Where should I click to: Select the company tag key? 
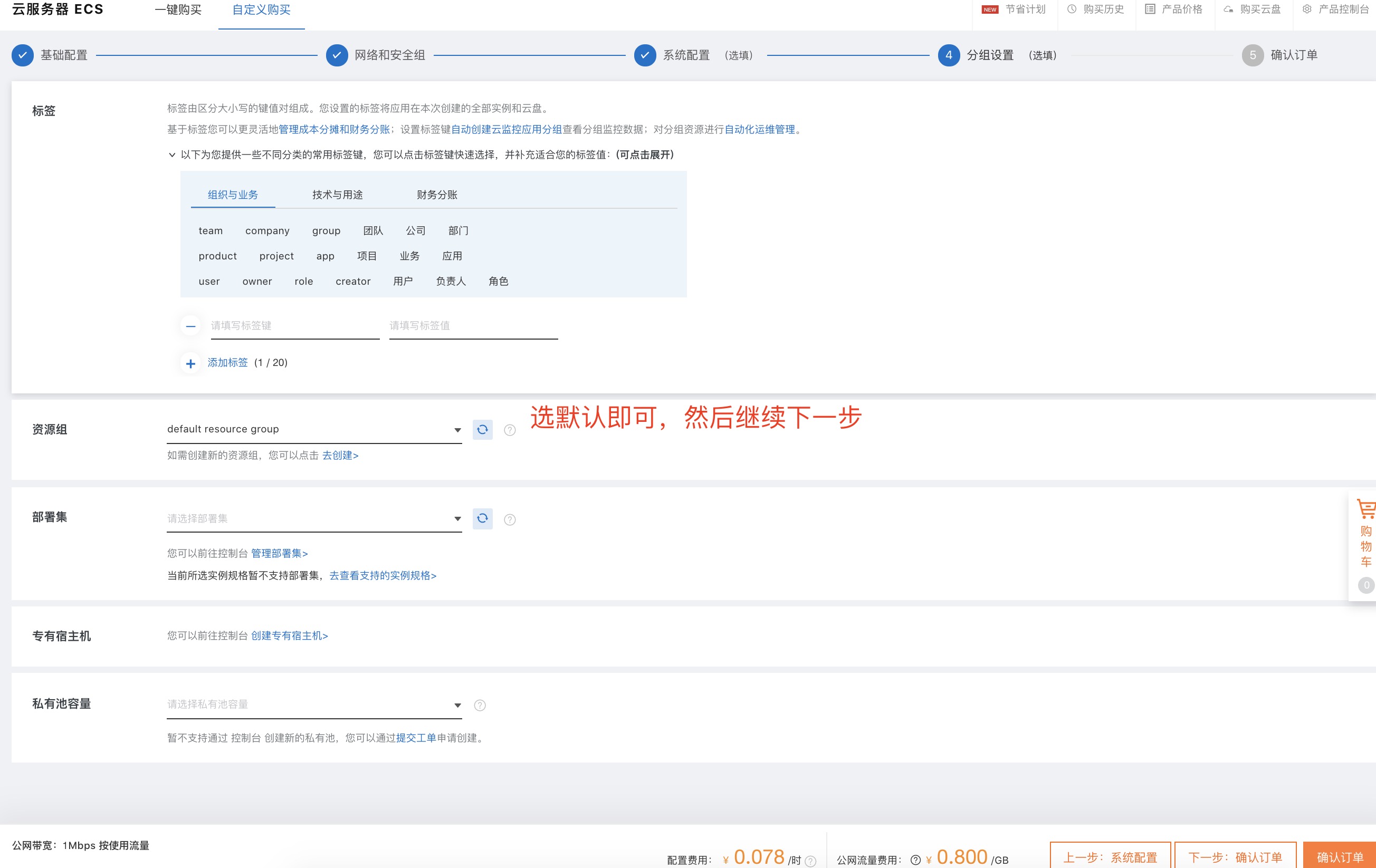[x=267, y=230]
